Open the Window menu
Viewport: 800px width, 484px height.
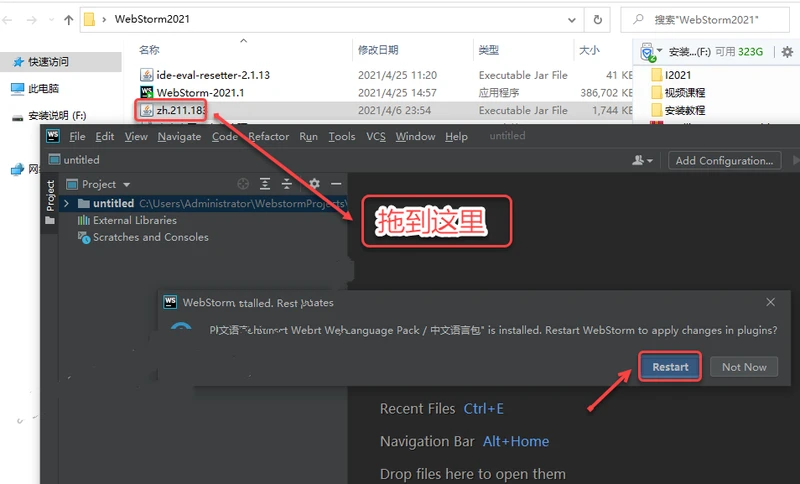[415, 136]
